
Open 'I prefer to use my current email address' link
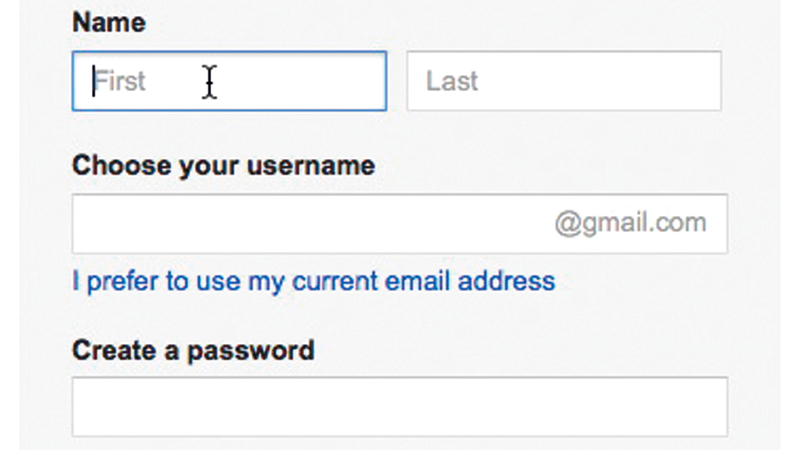click(313, 281)
